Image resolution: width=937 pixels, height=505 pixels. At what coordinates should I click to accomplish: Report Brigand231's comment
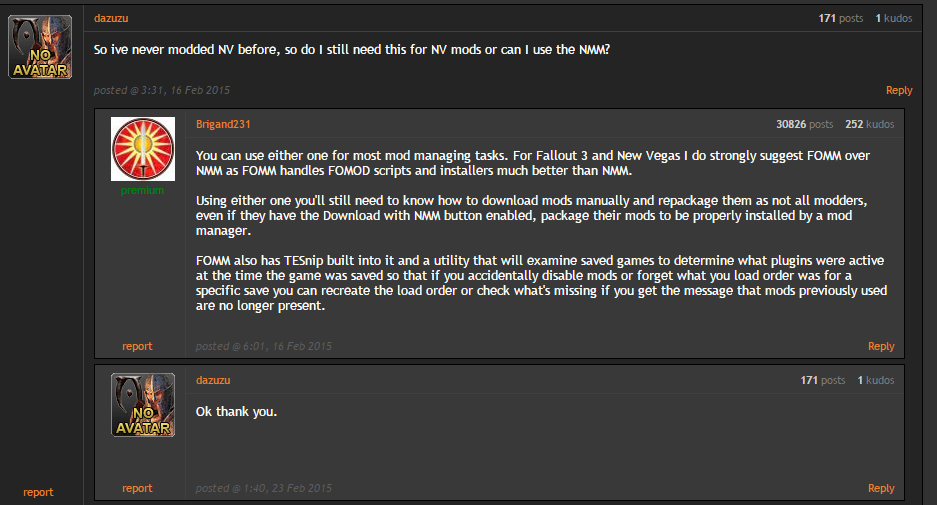[x=137, y=346]
